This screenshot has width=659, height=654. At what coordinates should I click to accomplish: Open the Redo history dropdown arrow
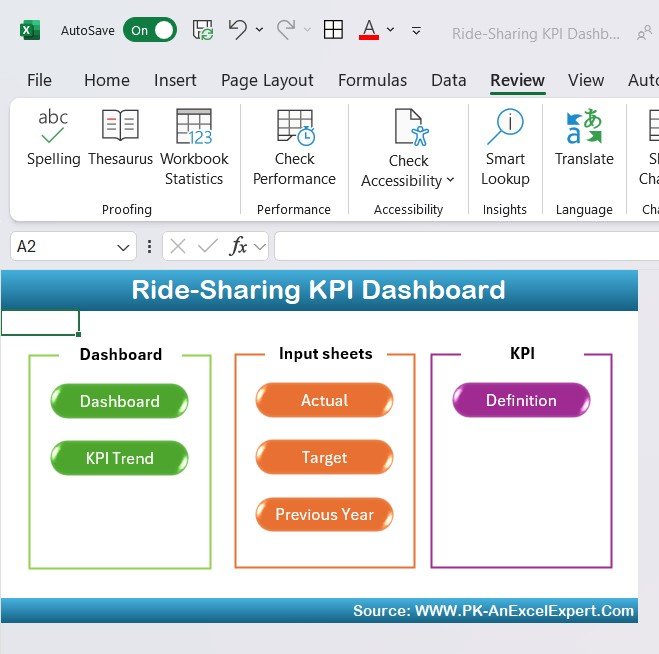tap(307, 30)
